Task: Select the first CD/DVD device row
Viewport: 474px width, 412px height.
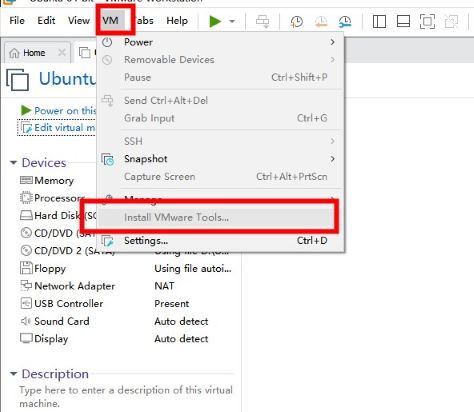Action: [58, 233]
